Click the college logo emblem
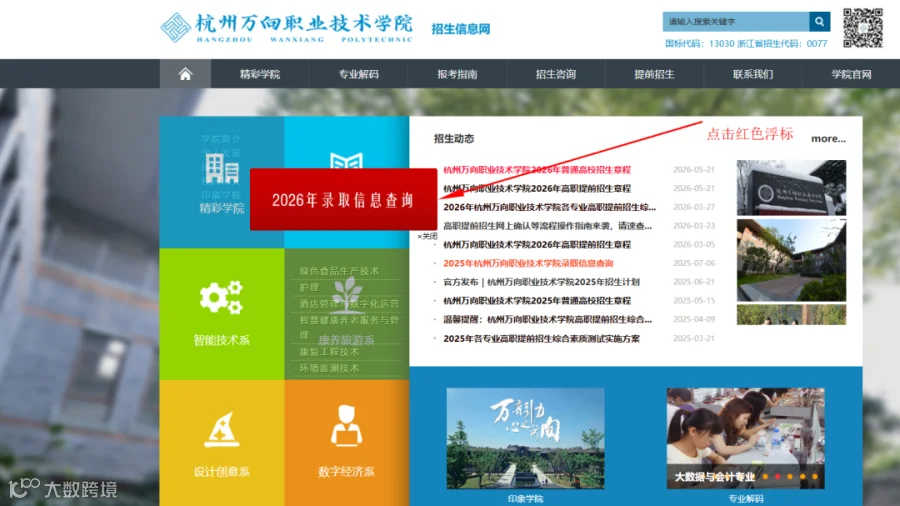Viewport: 900px width, 506px height. pyautogui.click(x=175, y=28)
